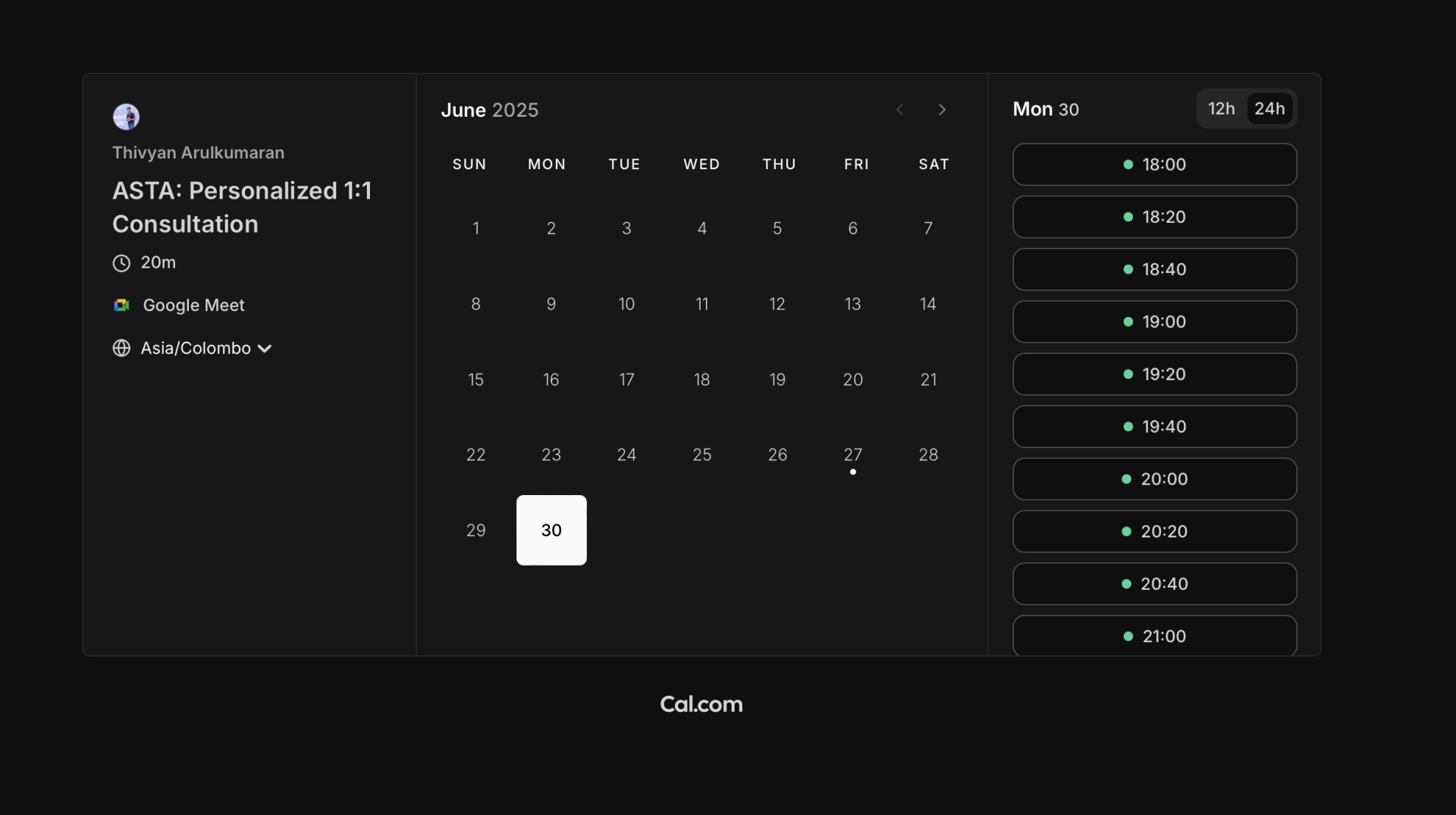Click the Cal.com logo
Screen dimensions: 1456x815
click(701, 704)
